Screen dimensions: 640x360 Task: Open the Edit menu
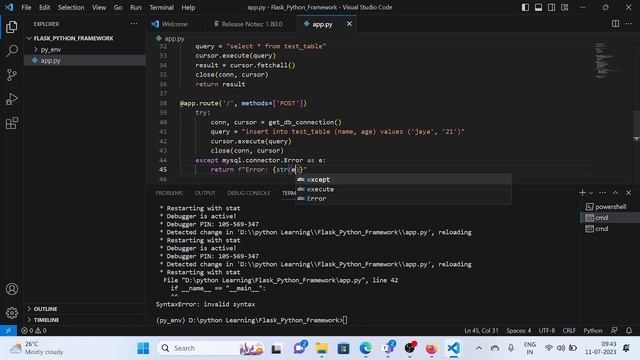coord(44,7)
